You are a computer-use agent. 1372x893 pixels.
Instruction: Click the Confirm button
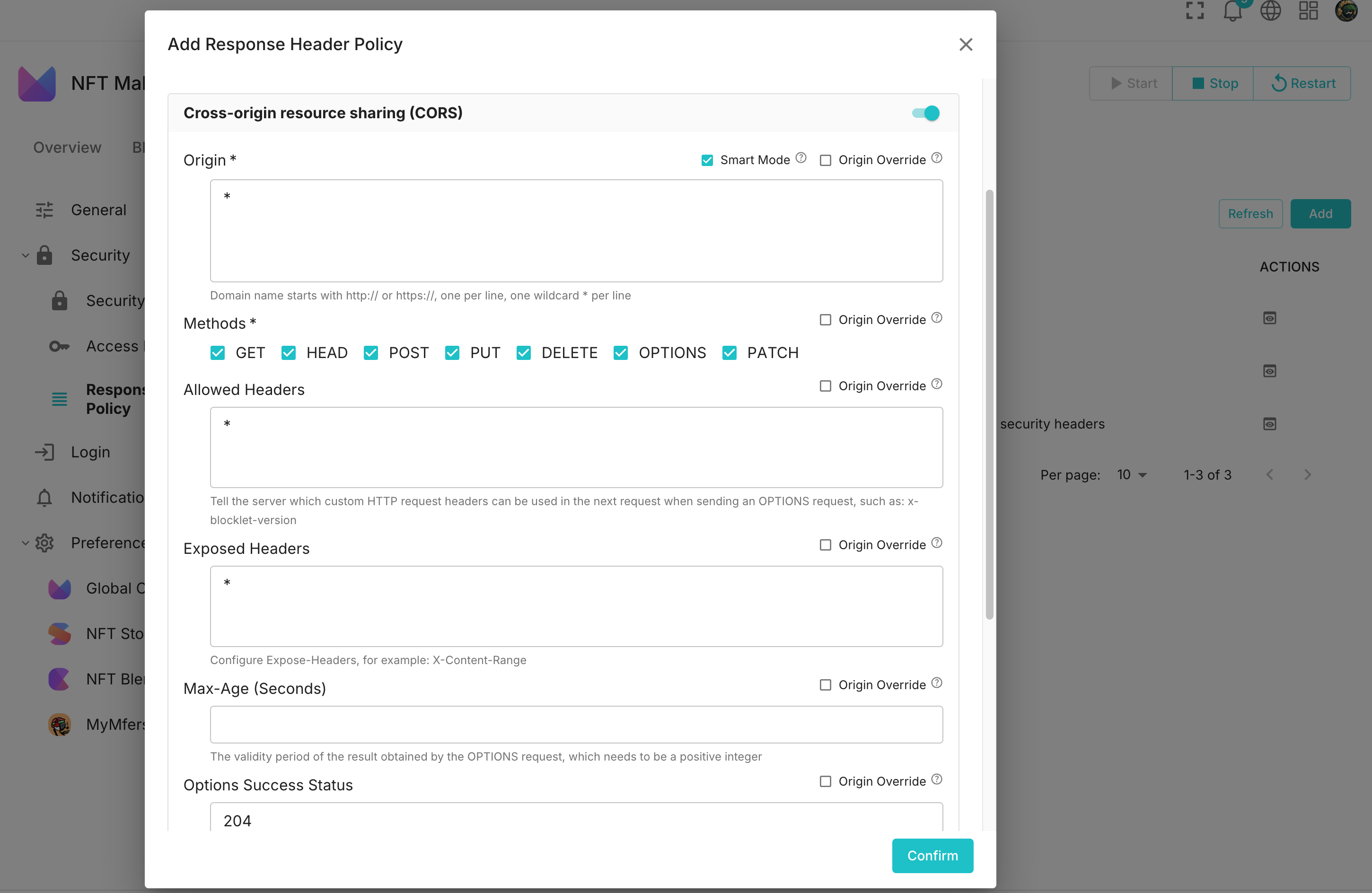[x=932, y=856]
